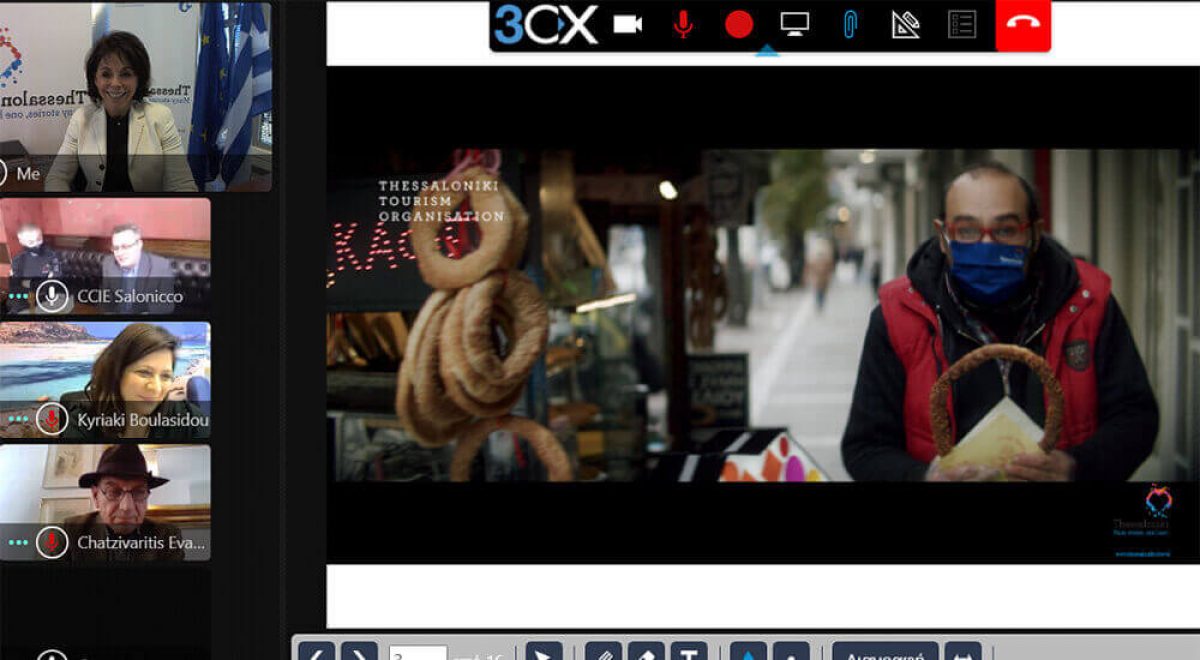Screen dimensions: 1200x660
Task: Select the 'Me' video thumbnail
Action: pos(135,95)
